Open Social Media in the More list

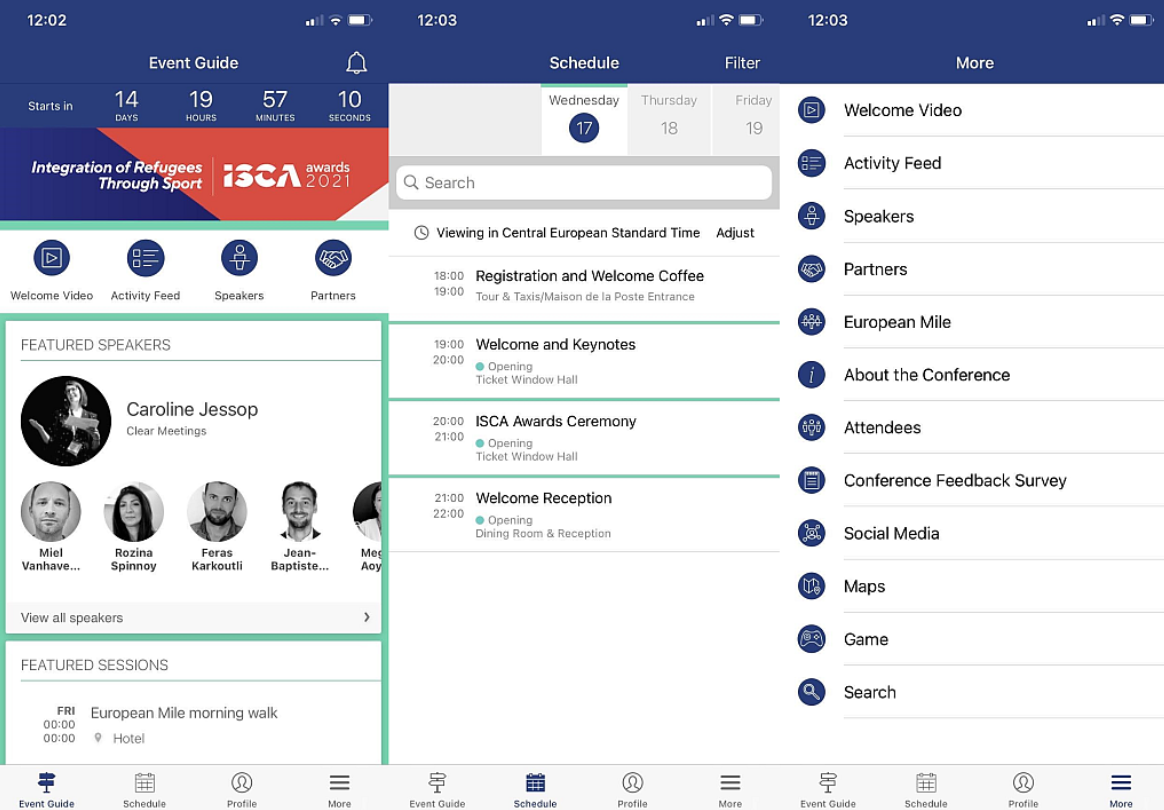pos(891,533)
